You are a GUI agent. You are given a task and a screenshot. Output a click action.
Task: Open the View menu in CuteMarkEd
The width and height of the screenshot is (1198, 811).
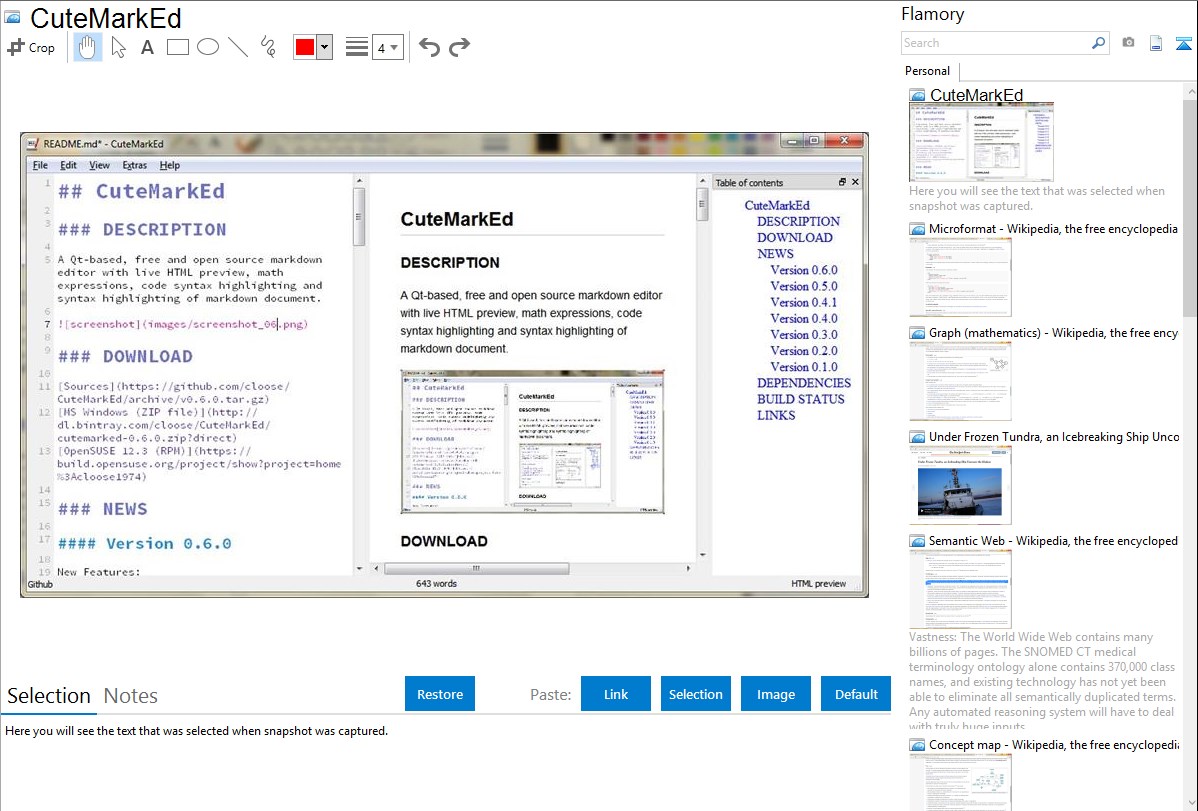click(x=99, y=165)
